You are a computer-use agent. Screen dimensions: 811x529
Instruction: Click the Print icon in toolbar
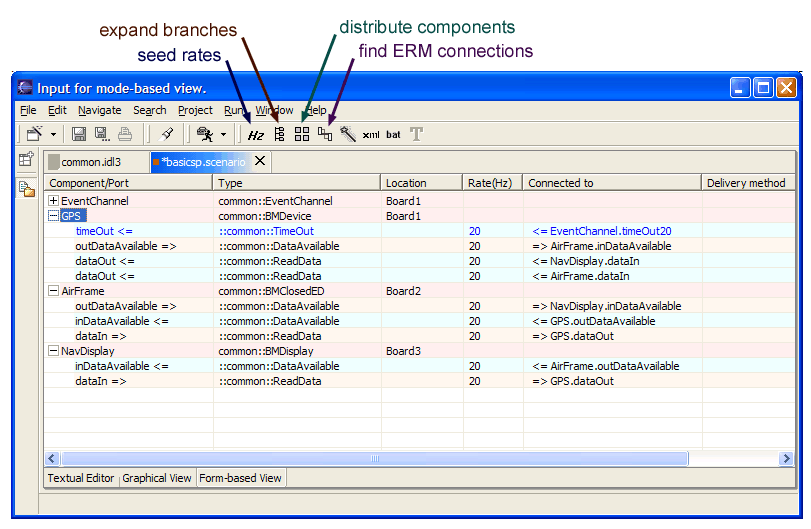(x=125, y=134)
